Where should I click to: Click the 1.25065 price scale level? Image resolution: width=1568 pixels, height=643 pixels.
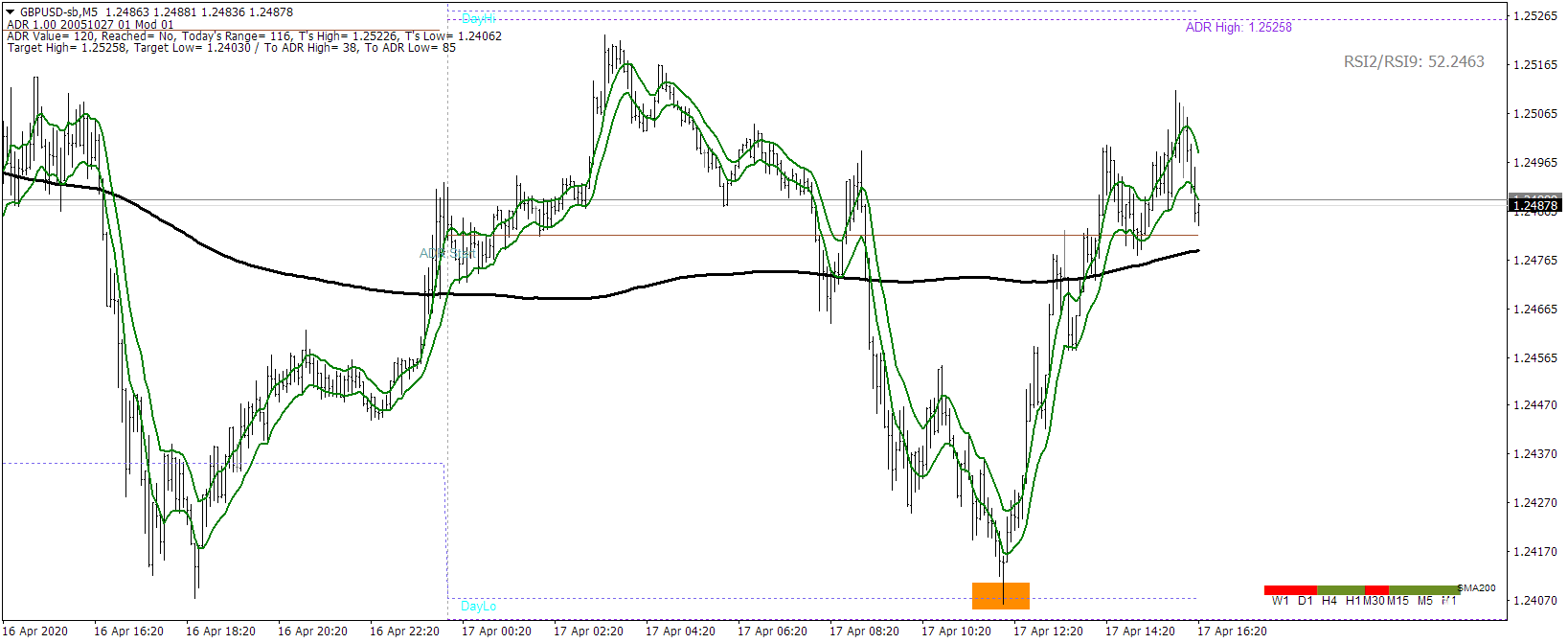[x=1534, y=114]
